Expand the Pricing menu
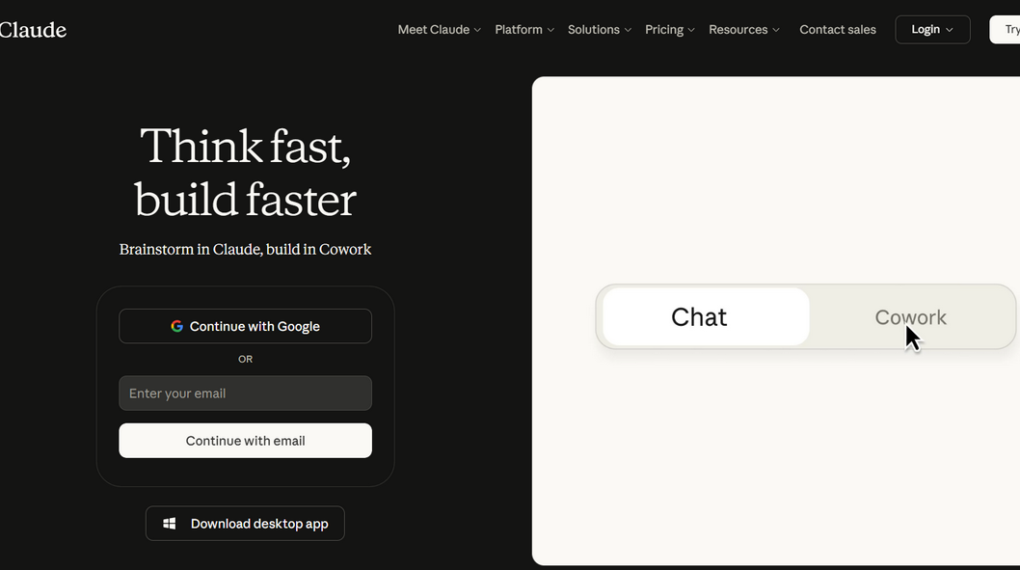This screenshot has height=570, width=1020. coord(669,30)
